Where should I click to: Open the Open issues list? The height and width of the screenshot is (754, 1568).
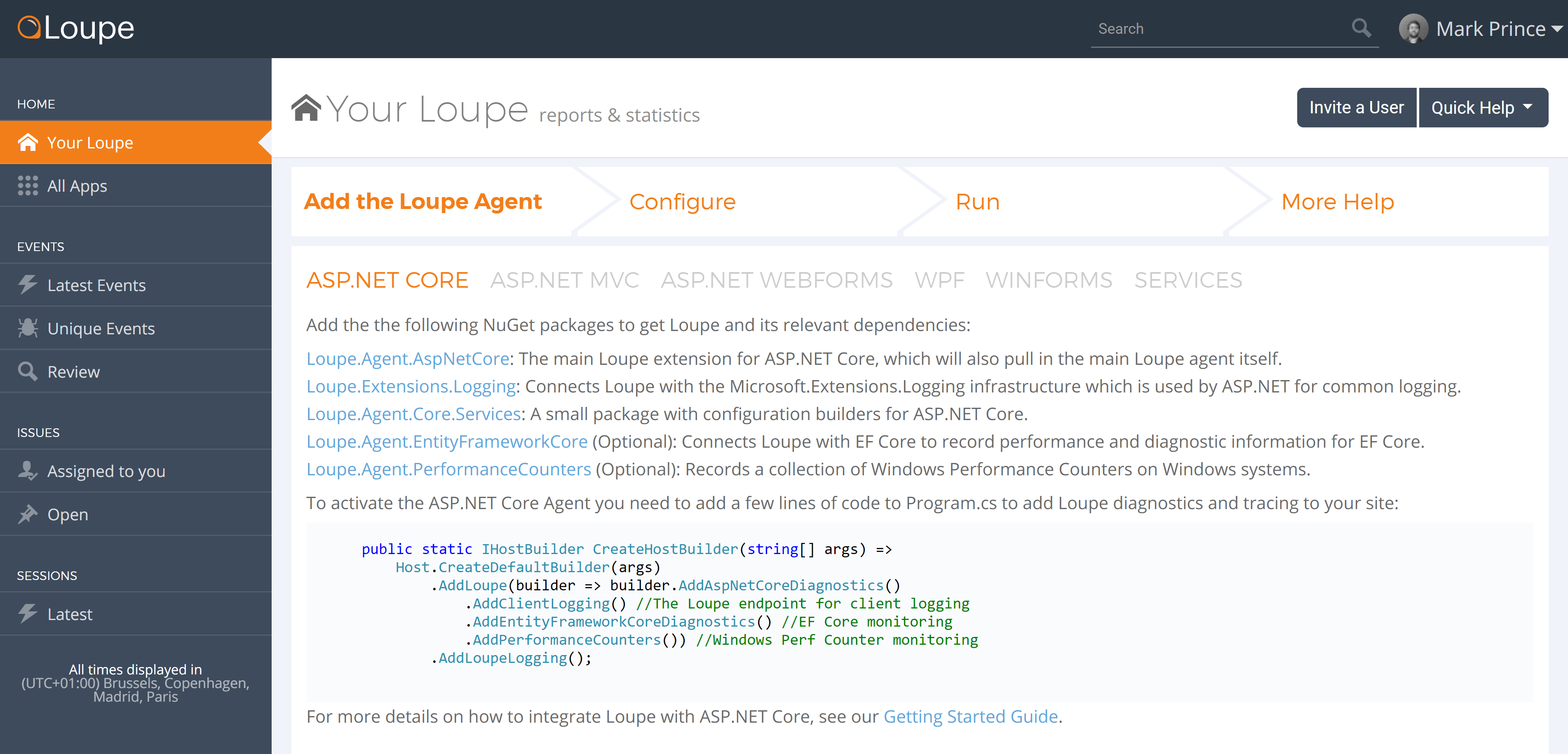point(136,514)
